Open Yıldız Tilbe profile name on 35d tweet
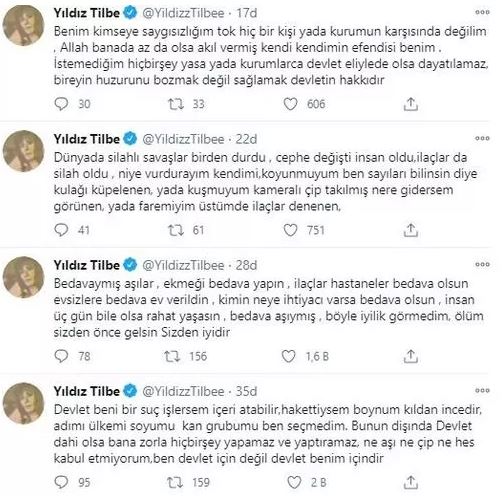Viewport: 504px width, 496px height. tap(87, 391)
